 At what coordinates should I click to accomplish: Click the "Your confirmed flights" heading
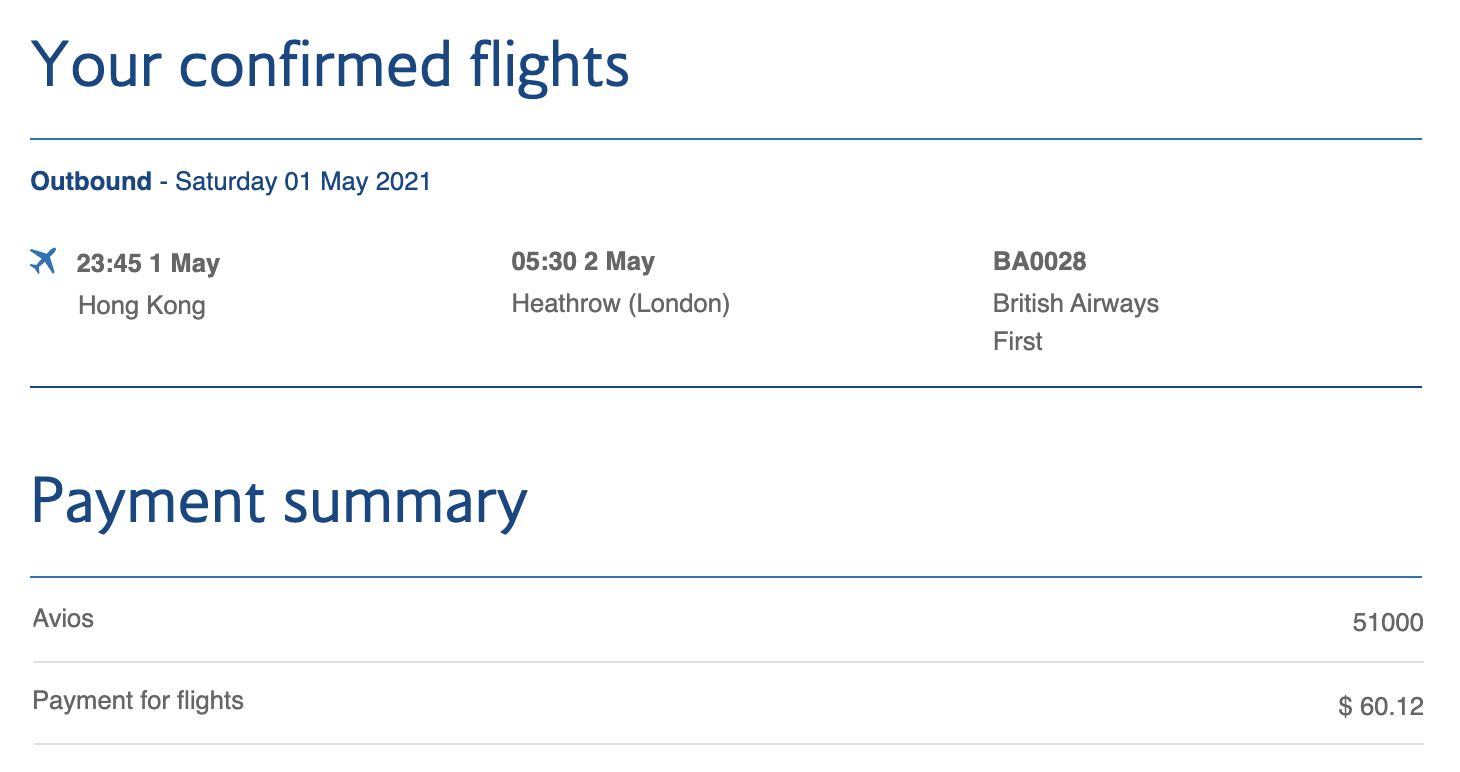tap(331, 64)
